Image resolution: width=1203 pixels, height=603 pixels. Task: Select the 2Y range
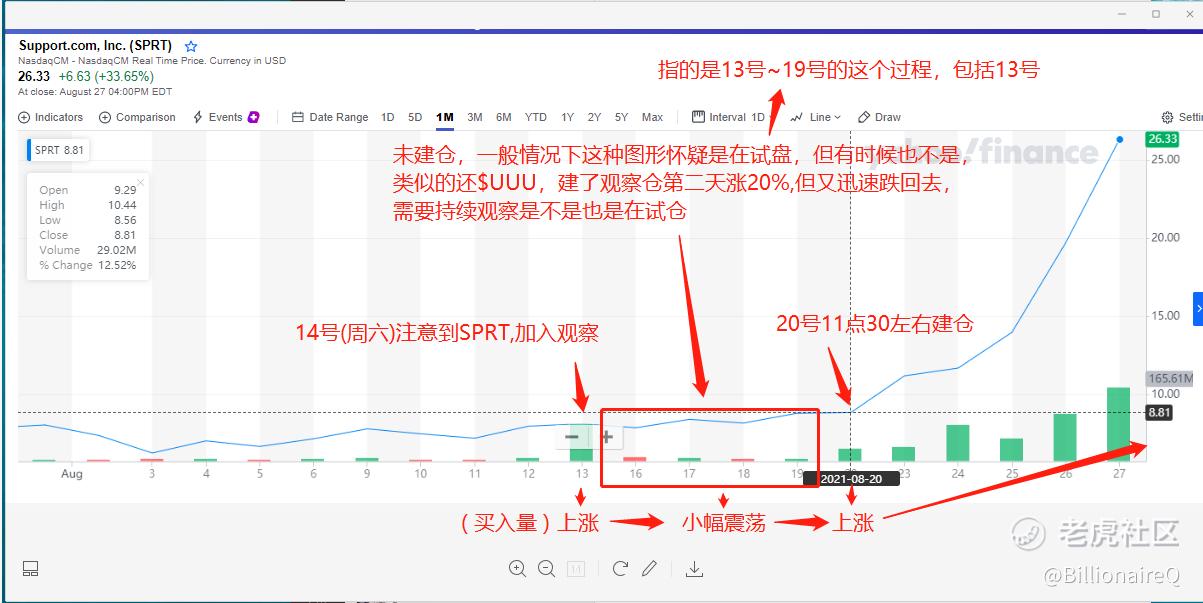(594, 117)
